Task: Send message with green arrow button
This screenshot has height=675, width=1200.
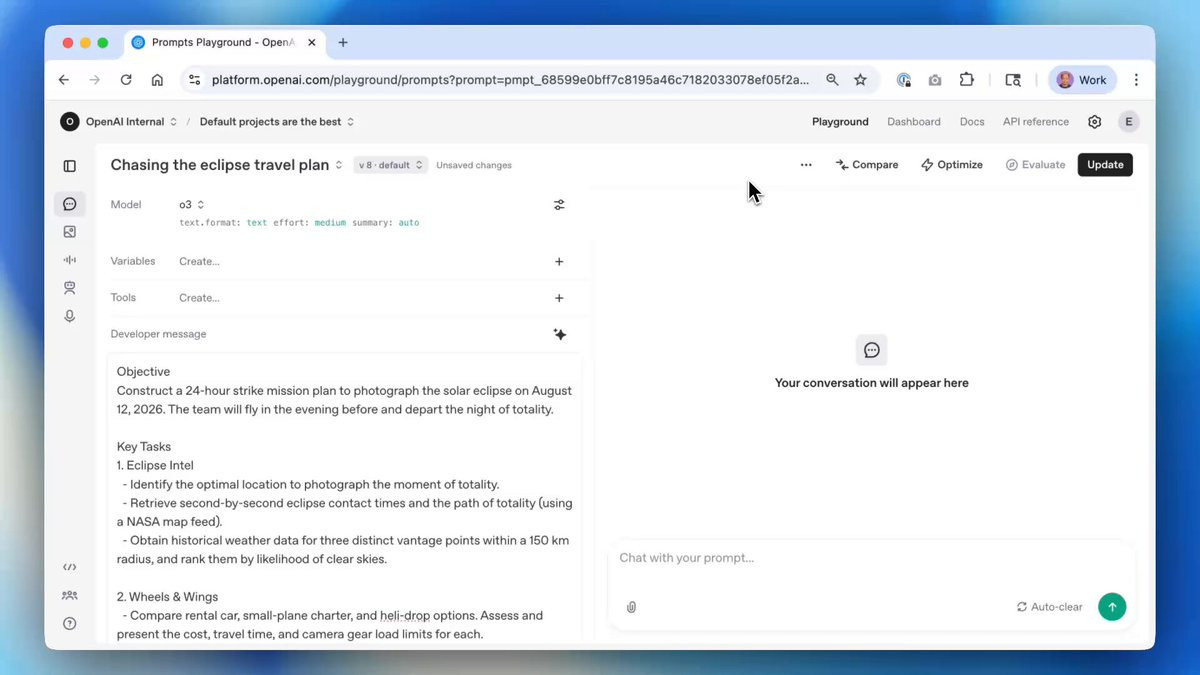Action: click(1112, 607)
